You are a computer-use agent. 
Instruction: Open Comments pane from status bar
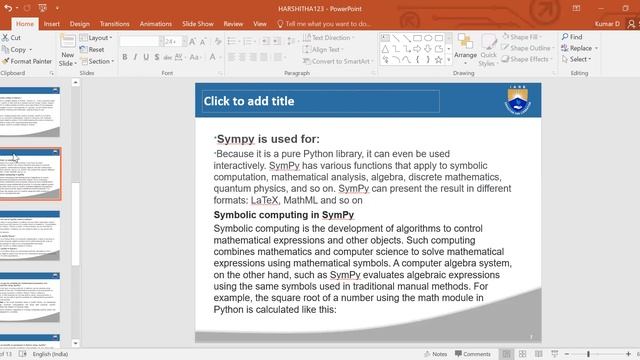(x=473, y=354)
